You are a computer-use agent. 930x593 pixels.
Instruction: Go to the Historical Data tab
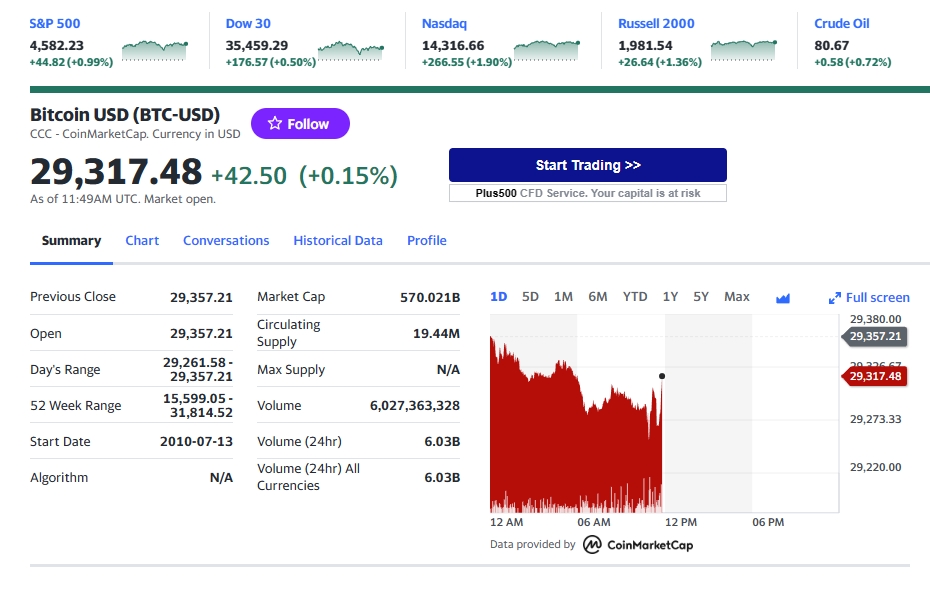pos(338,241)
